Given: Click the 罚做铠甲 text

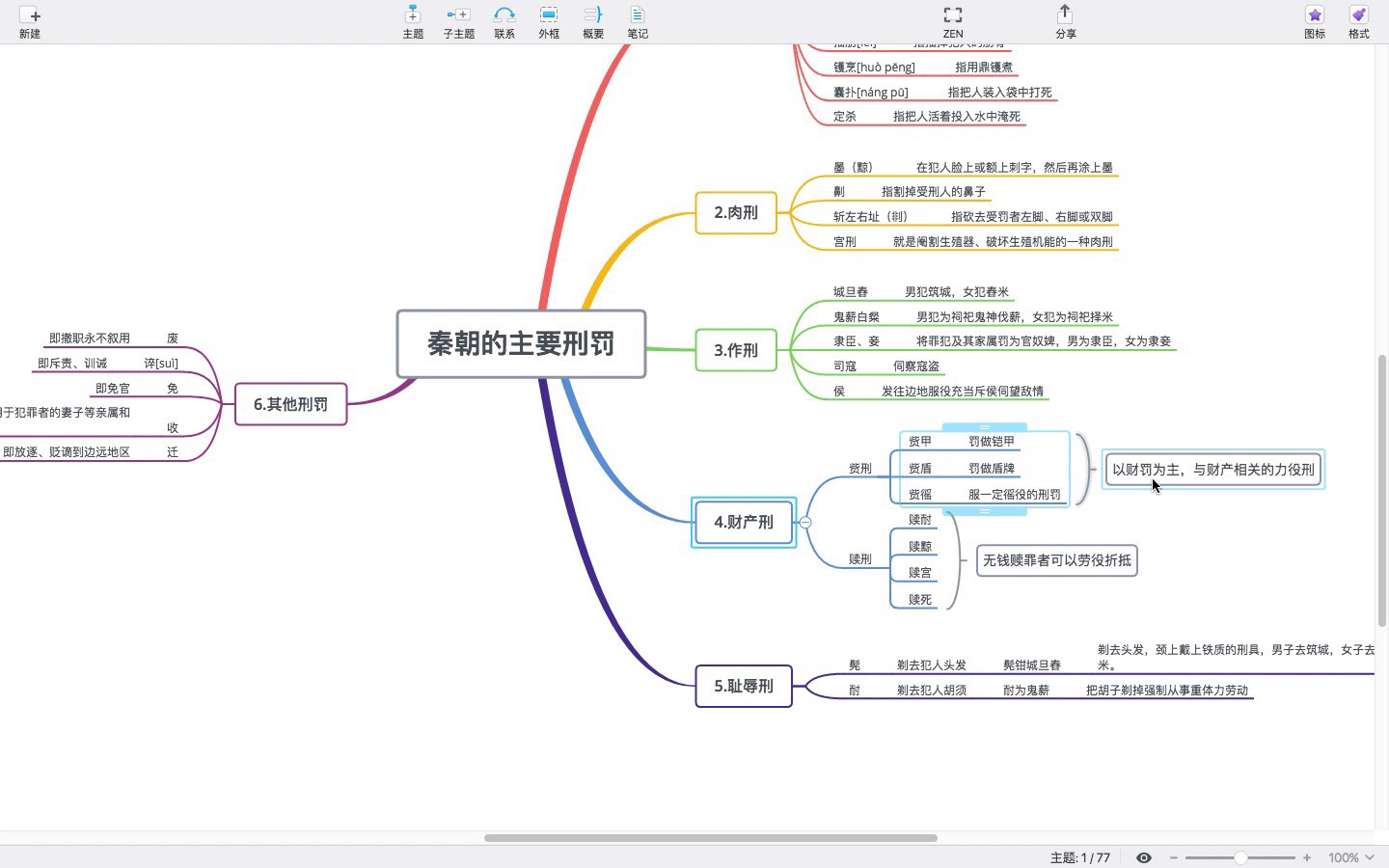Looking at the screenshot, I should pos(992,442).
